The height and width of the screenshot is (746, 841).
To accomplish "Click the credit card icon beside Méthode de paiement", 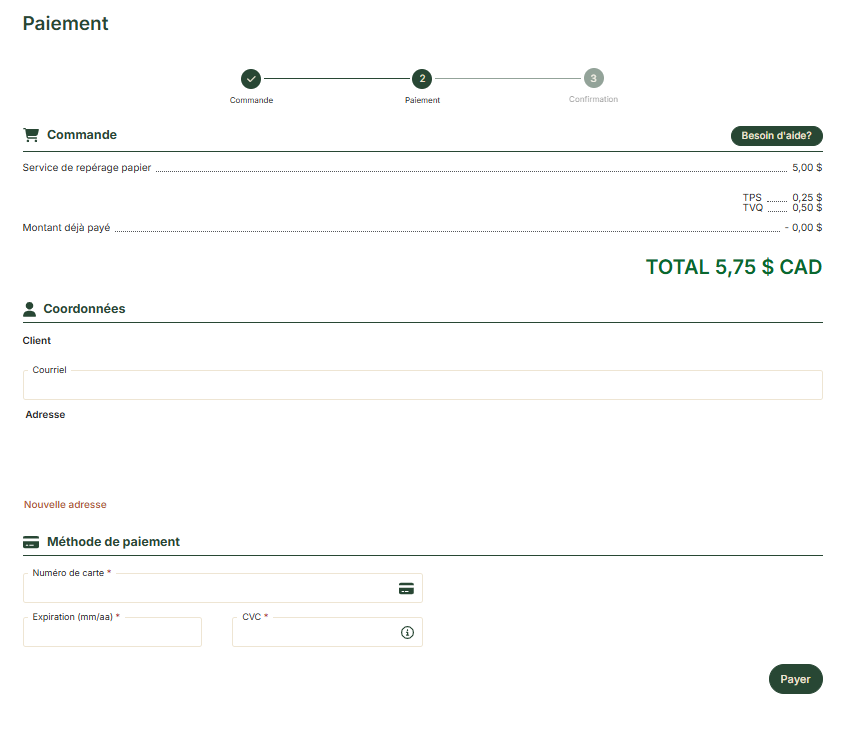I will tap(31, 542).
